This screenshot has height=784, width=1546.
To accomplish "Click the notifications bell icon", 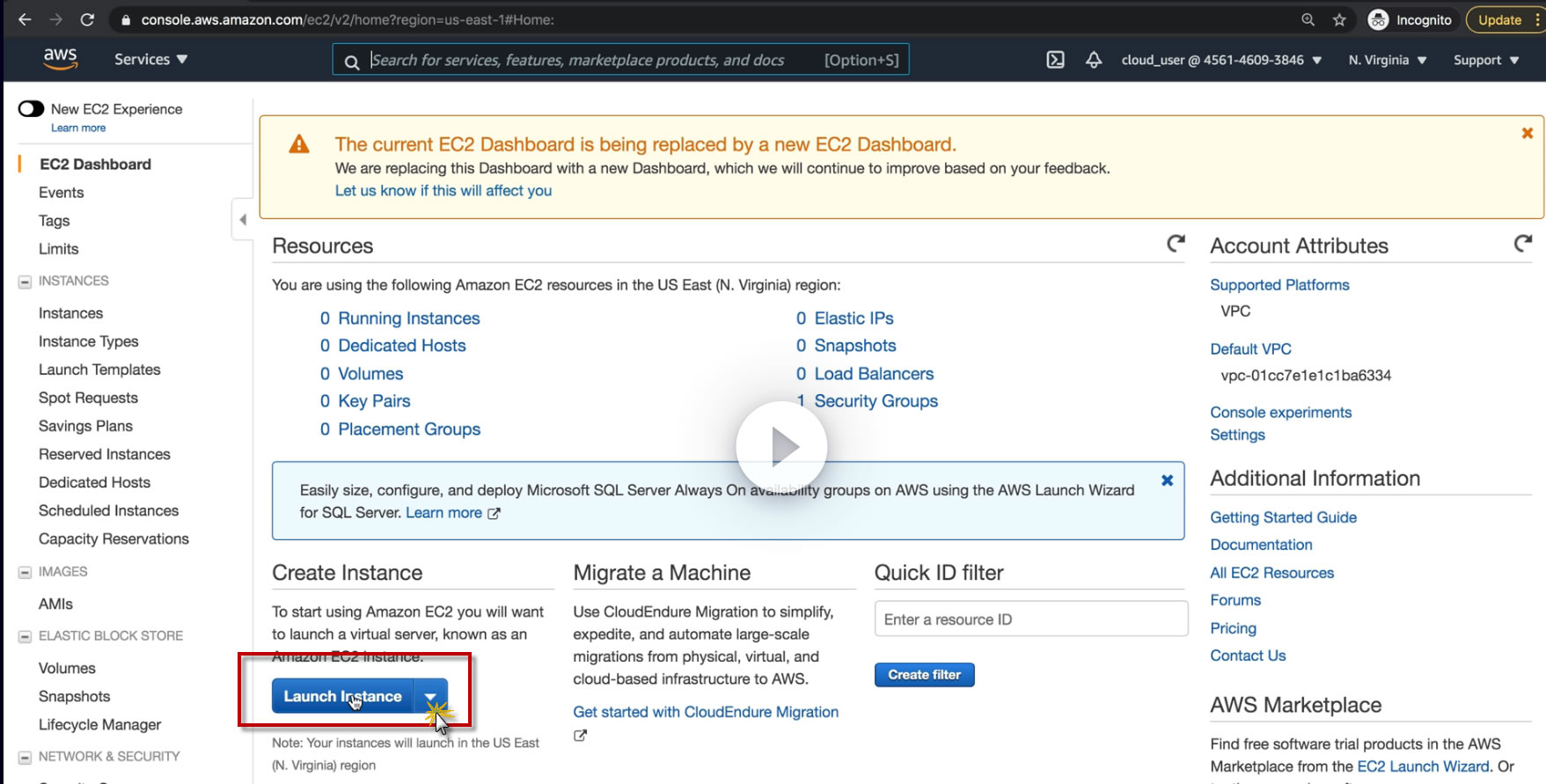I will (1094, 60).
